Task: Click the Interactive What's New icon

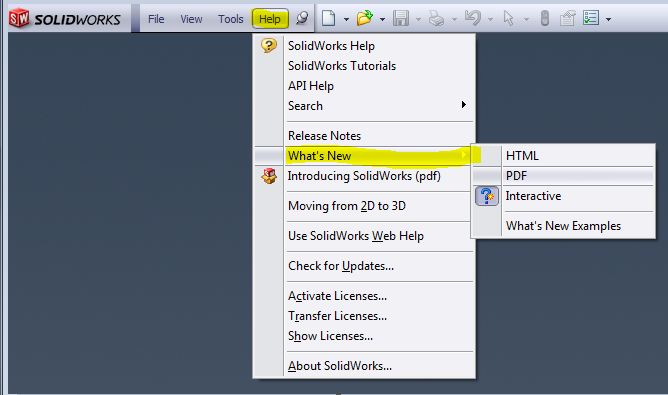Action: (487, 196)
